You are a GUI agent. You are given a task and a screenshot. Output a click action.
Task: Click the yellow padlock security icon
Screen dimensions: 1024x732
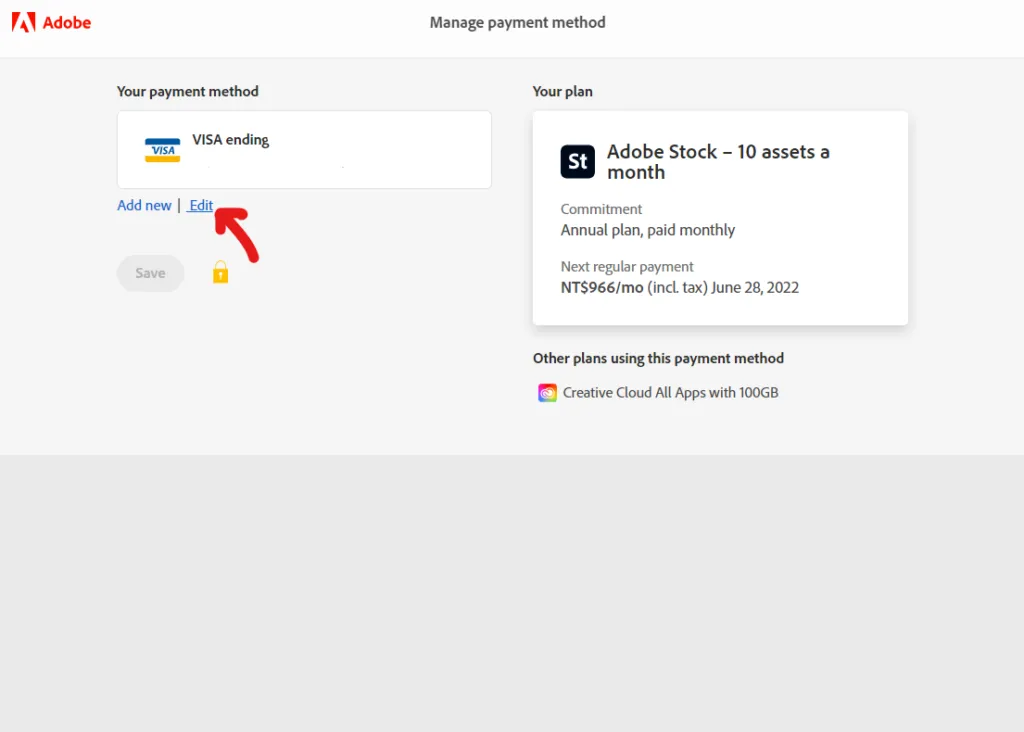pyautogui.click(x=220, y=272)
